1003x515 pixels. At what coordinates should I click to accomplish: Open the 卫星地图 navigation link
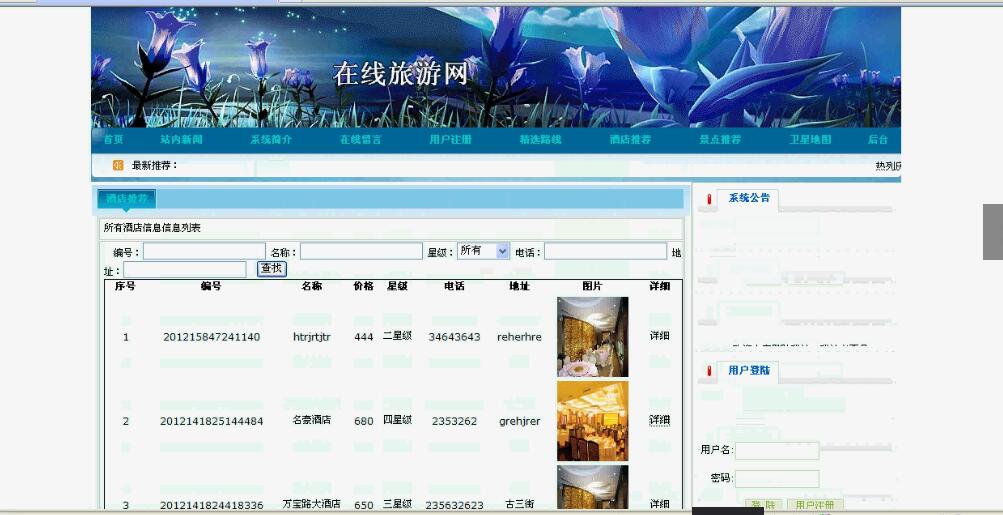coord(810,139)
